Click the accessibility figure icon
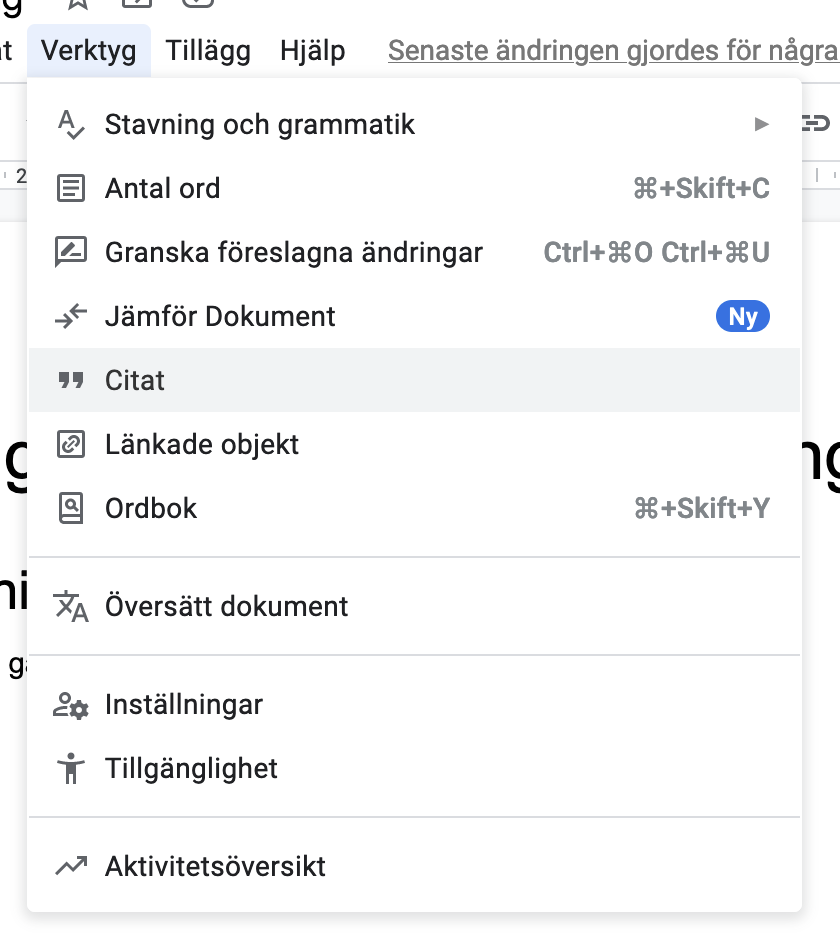 point(71,769)
